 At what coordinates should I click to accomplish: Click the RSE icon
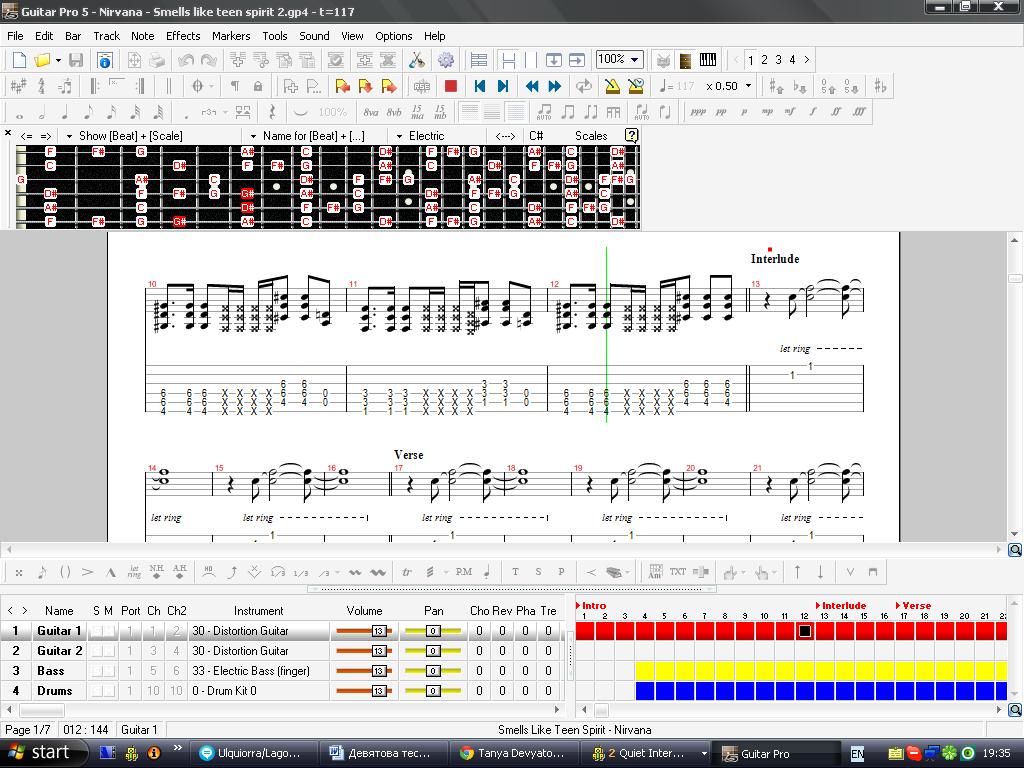(x=421, y=86)
